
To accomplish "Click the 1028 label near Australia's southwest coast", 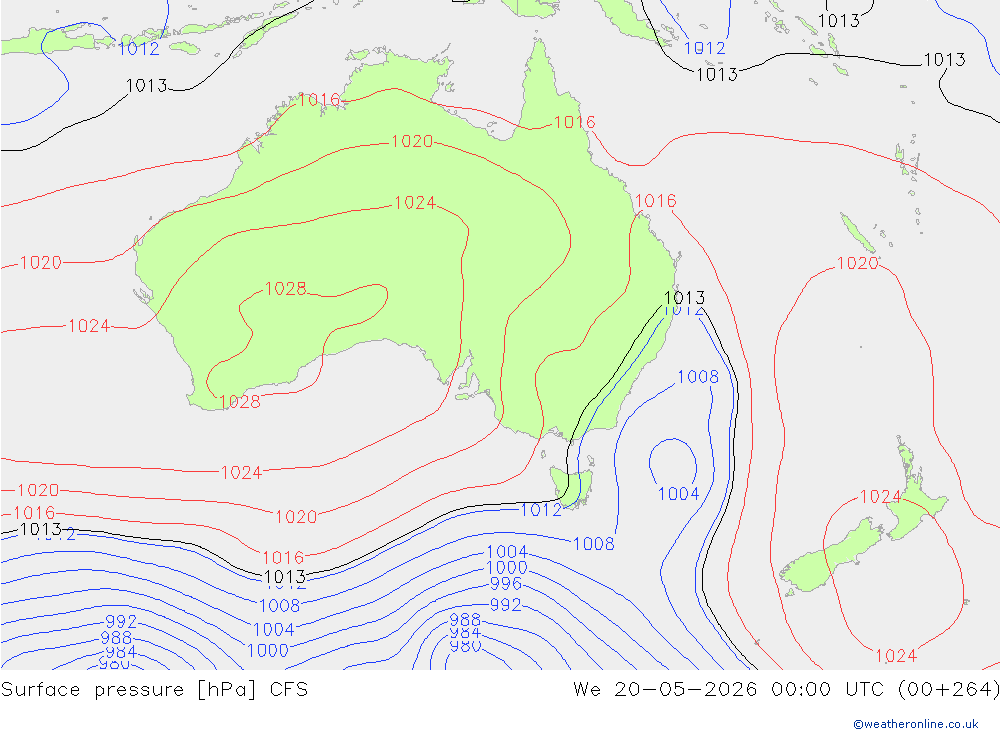I will point(240,401).
